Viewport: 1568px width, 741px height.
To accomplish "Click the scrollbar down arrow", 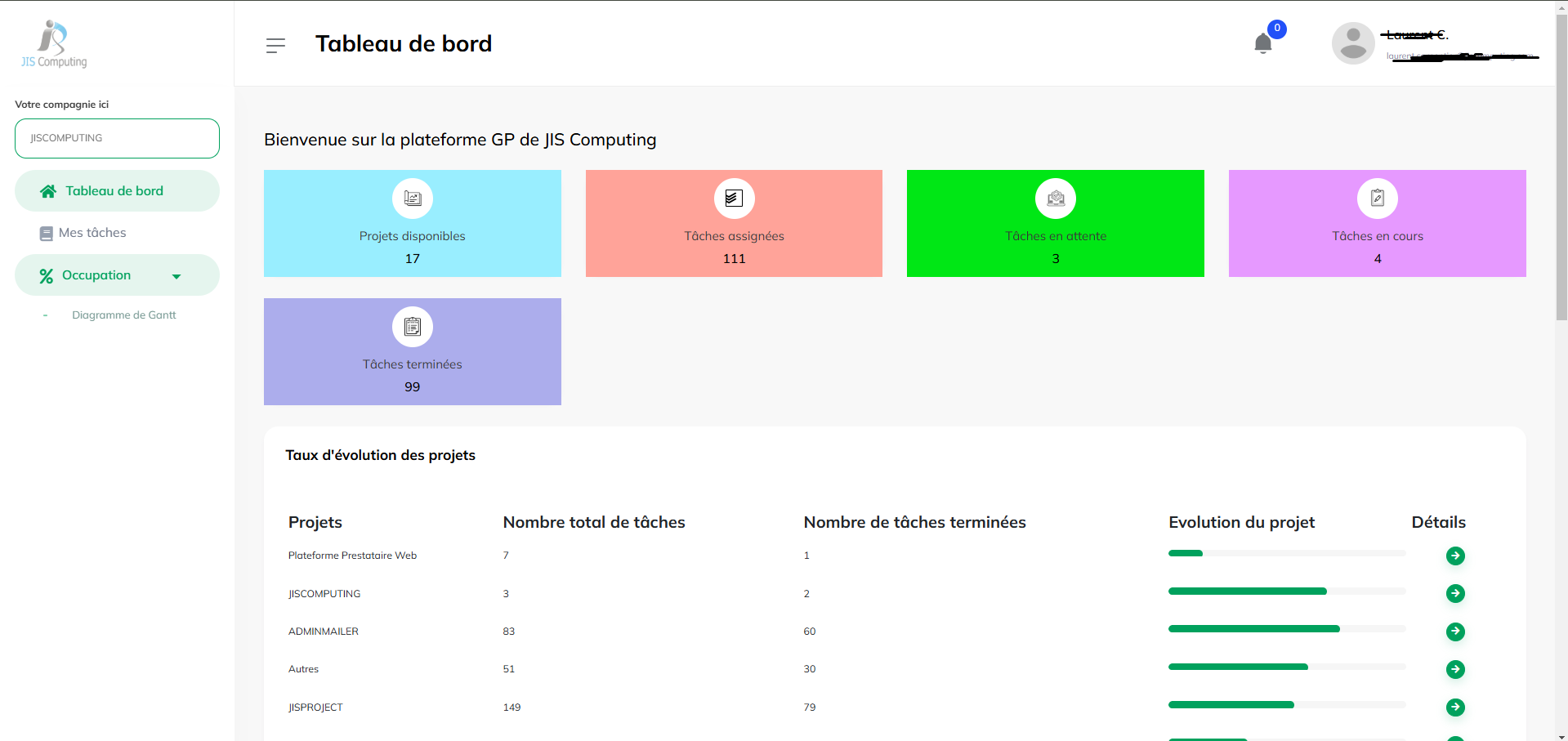I will coord(1561,735).
